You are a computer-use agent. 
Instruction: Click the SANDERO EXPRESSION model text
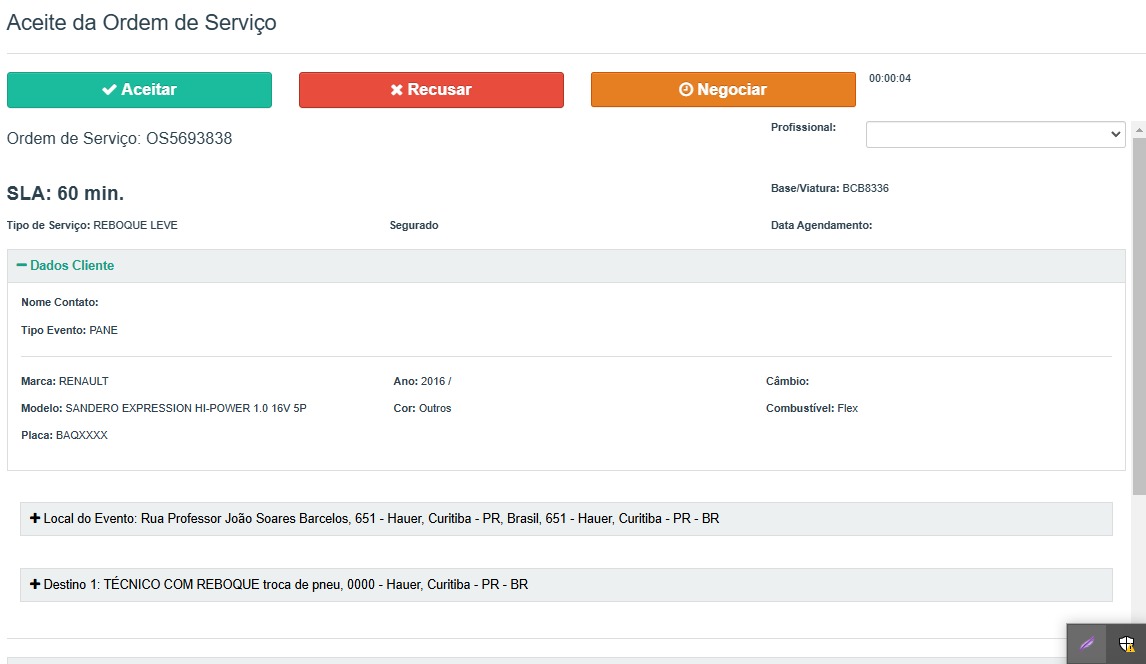pos(186,408)
